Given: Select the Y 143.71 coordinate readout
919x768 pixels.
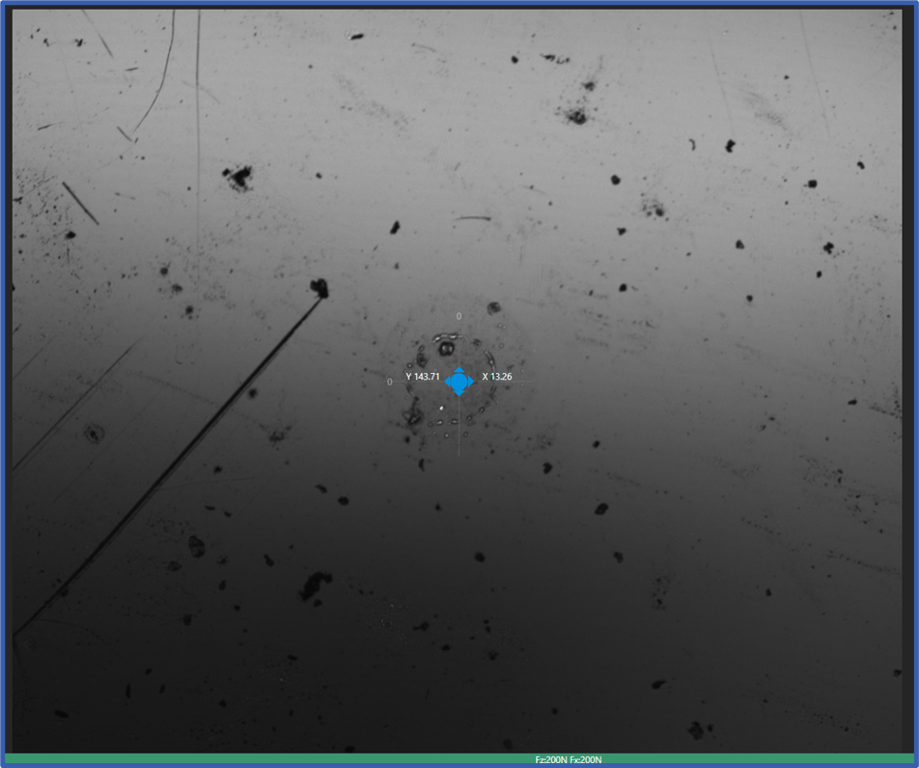Looking at the screenshot, I should click(x=423, y=377).
